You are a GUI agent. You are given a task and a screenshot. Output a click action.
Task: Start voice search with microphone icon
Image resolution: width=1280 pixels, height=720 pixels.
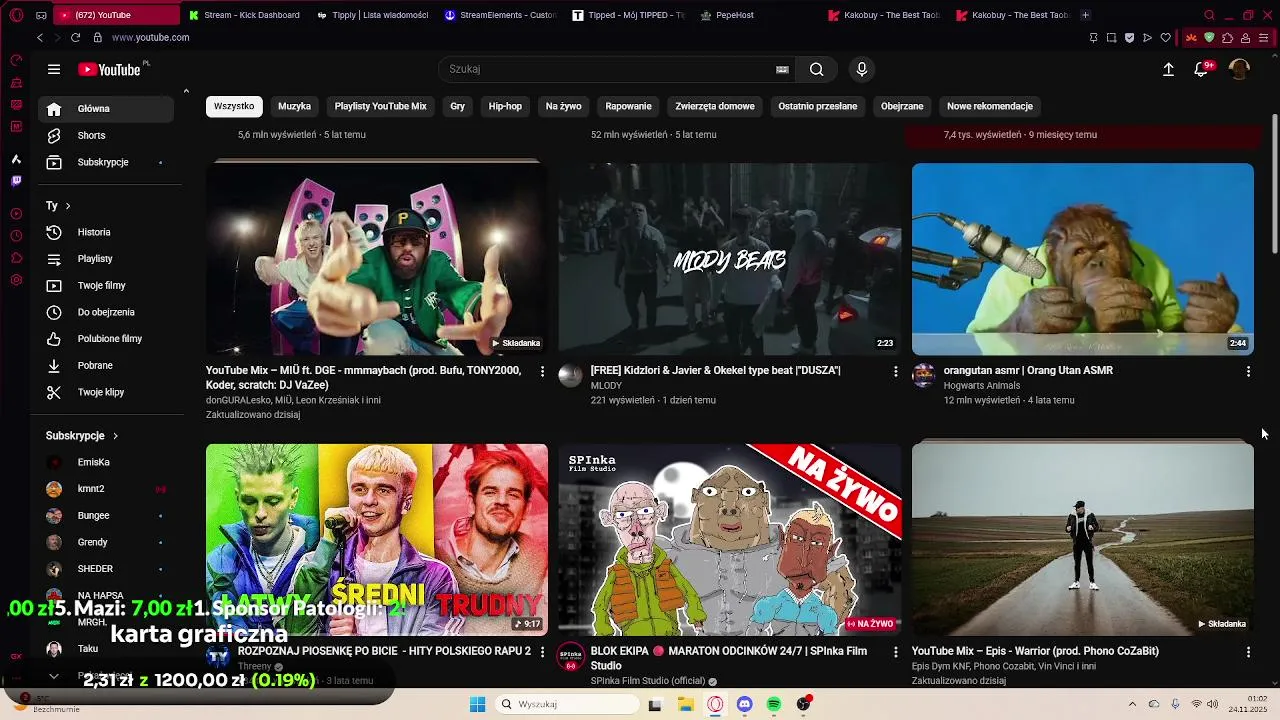(x=862, y=69)
